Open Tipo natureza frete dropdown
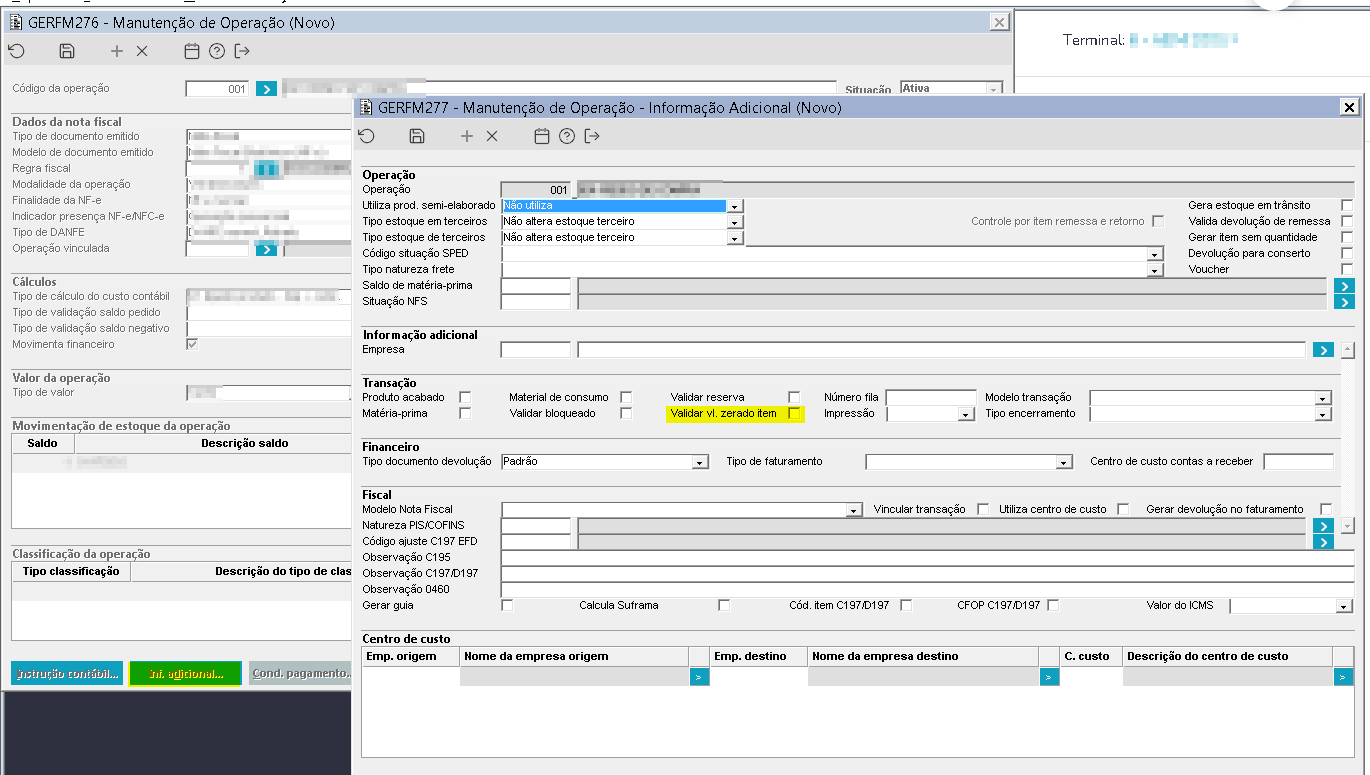Viewport: 1370px width, 775px height. (1155, 270)
